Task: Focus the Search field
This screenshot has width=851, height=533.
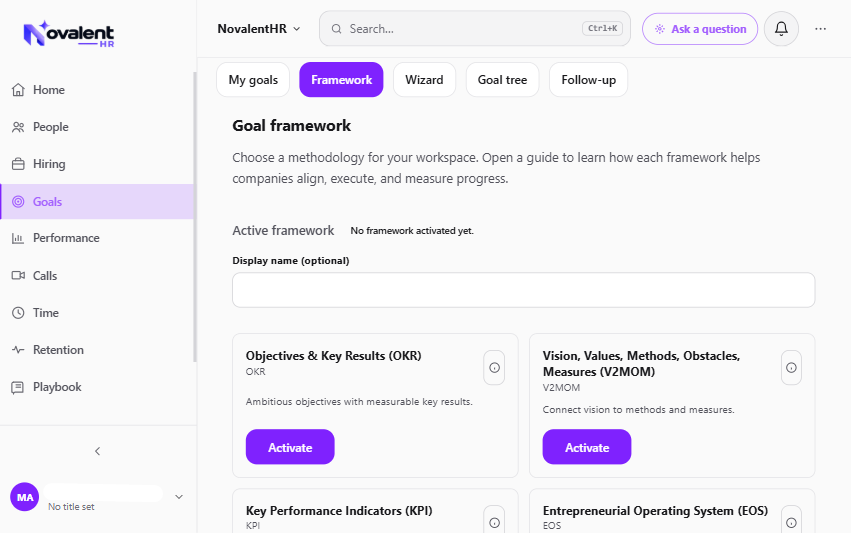Action: 475,29
